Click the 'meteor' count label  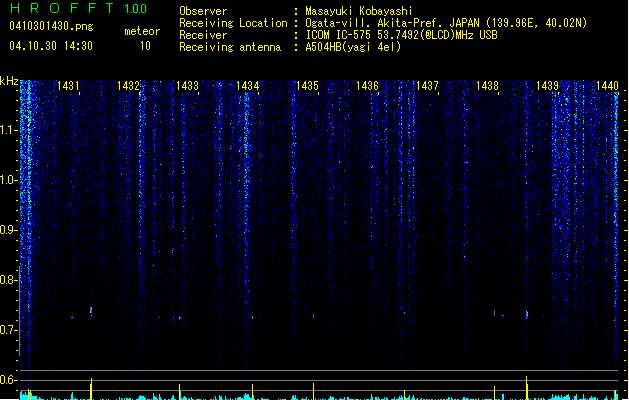click(142, 31)
